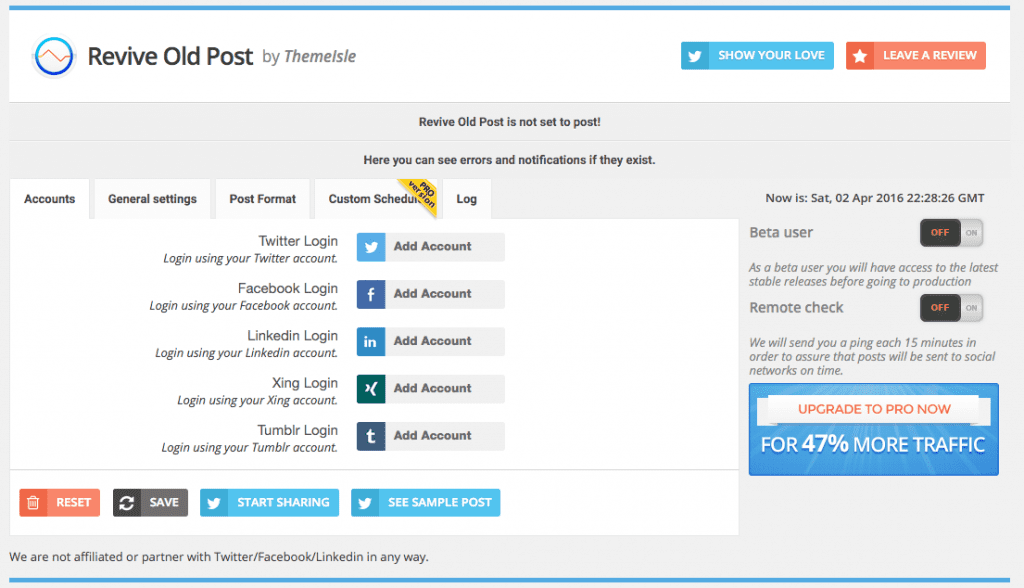Click the Twitter bird icon on Show Your Love

pyautogui.click(x=695, y=56)
